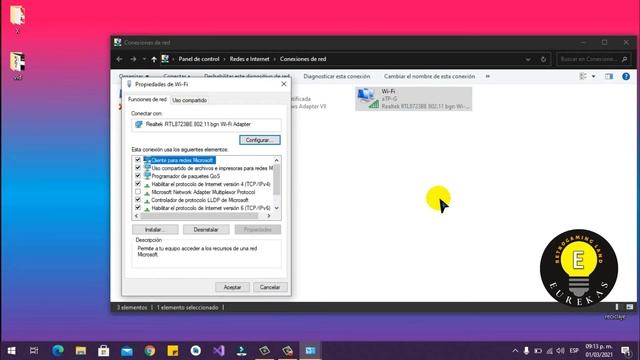Open the help icon in Conexiones de red
640x360 pixels.
coord(626,76)
